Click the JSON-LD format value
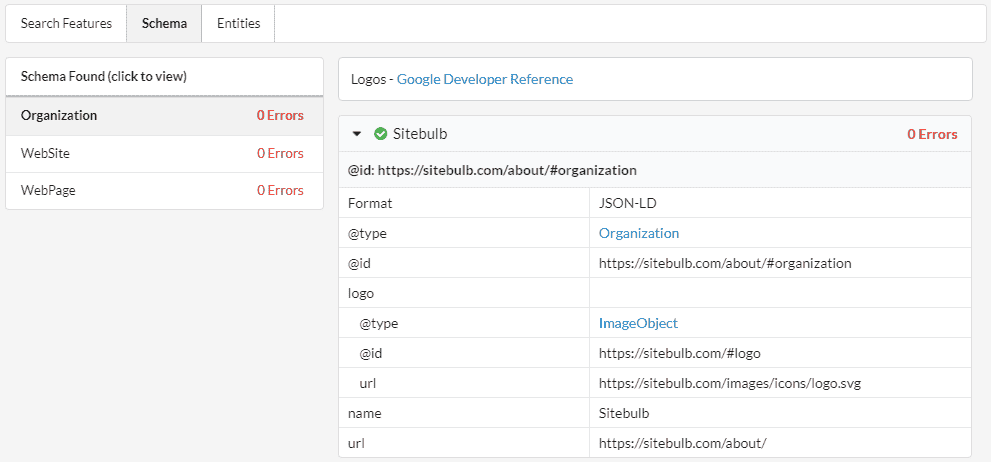Screen dimensions: 991x462 point(626,203)
